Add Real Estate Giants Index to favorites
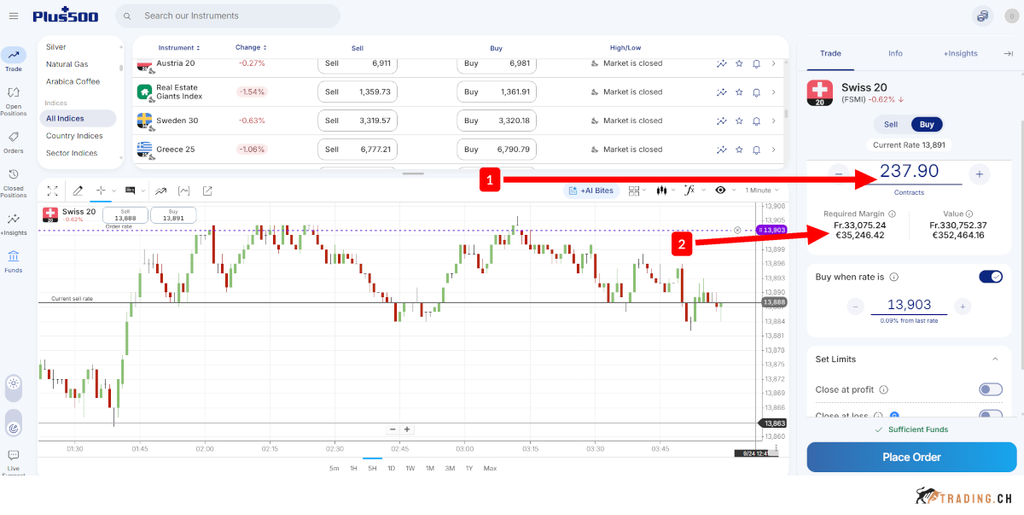Screen dimensions: 1024x515 pos(739,92)
